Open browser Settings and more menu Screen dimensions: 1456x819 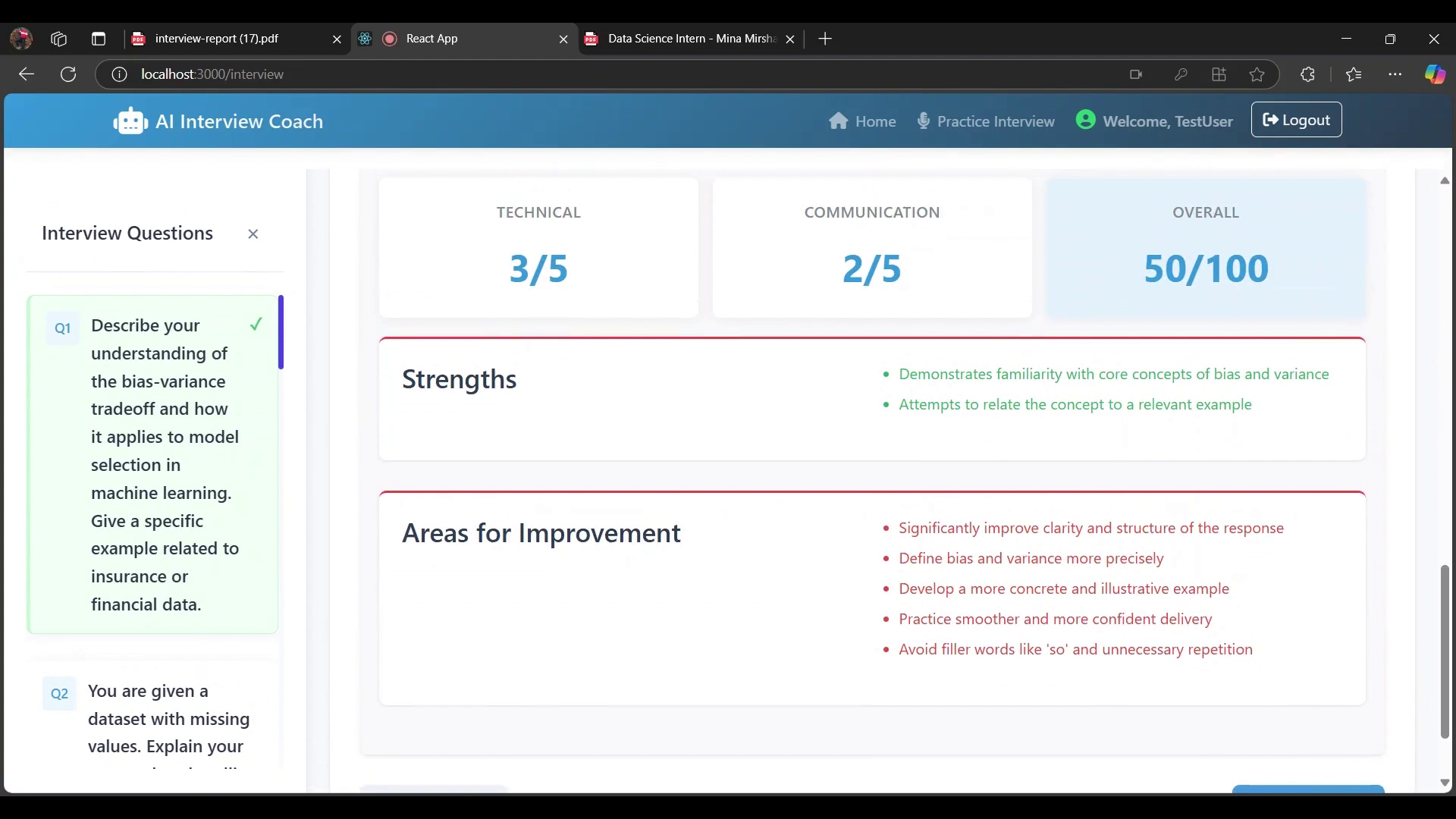click(1395, 74)
